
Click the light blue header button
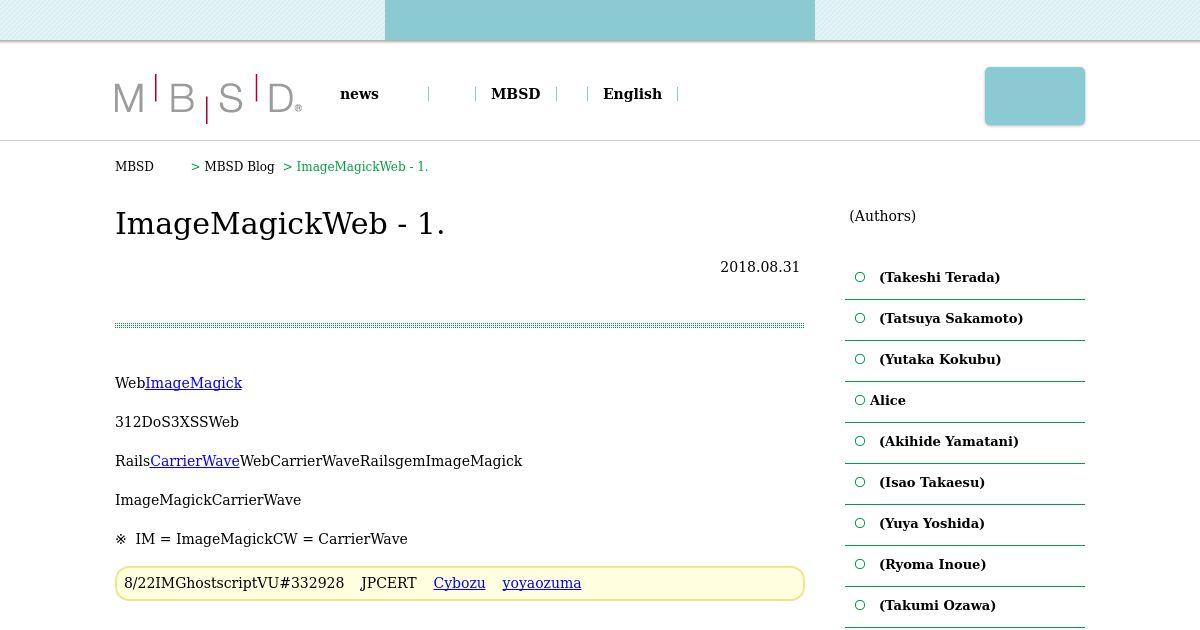(1035, 96)
